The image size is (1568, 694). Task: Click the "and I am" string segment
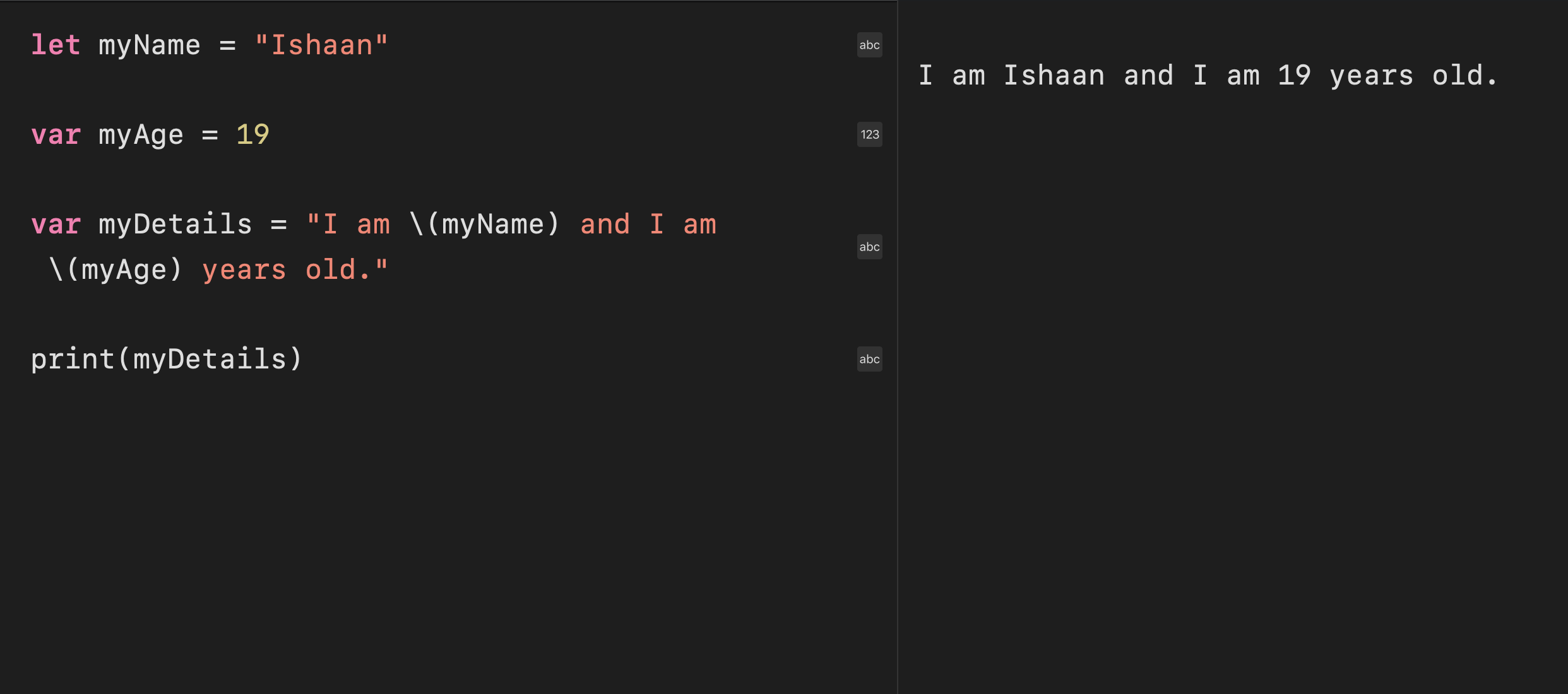(x=648, y=225)
